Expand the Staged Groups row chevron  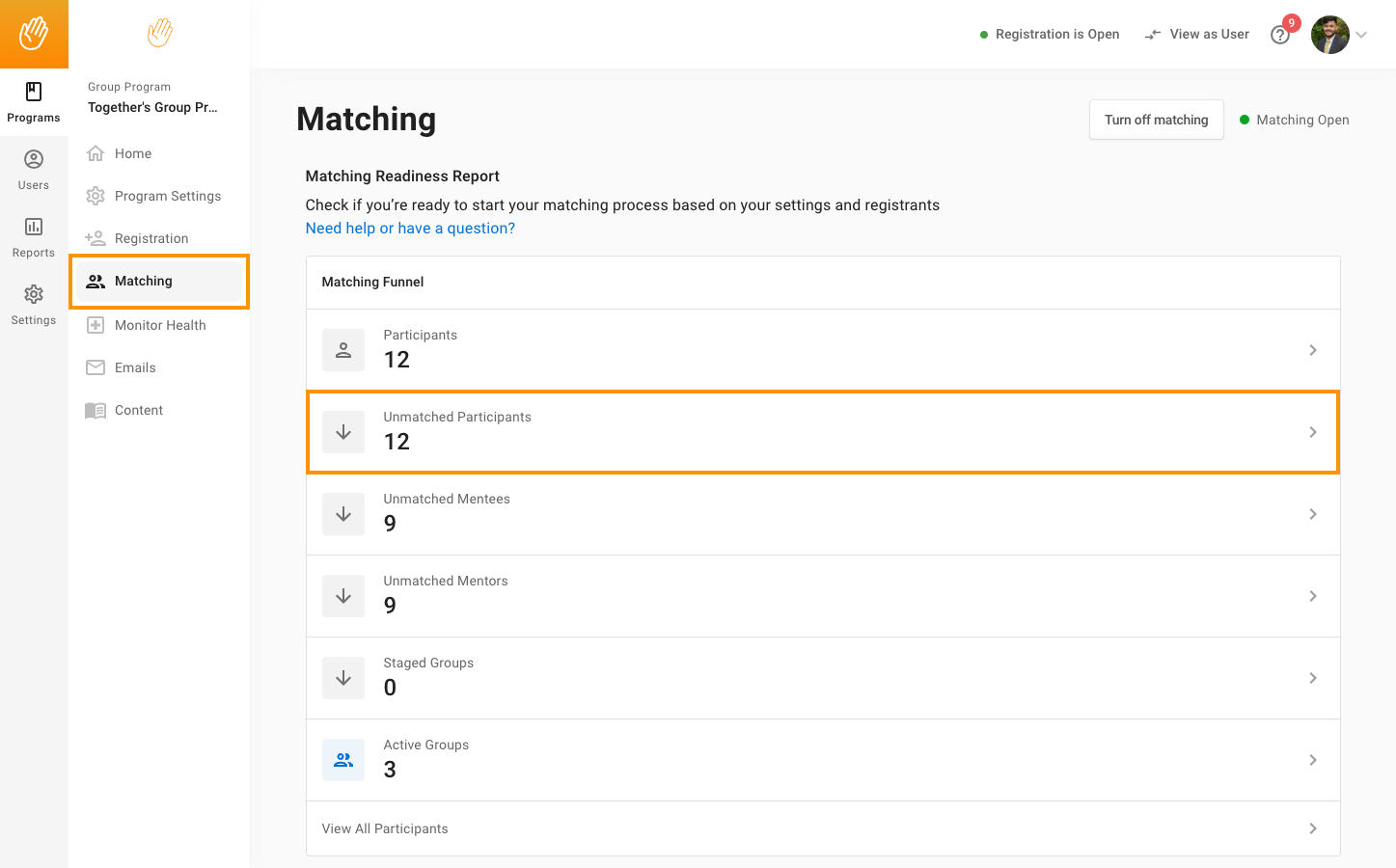point(1313,678)
